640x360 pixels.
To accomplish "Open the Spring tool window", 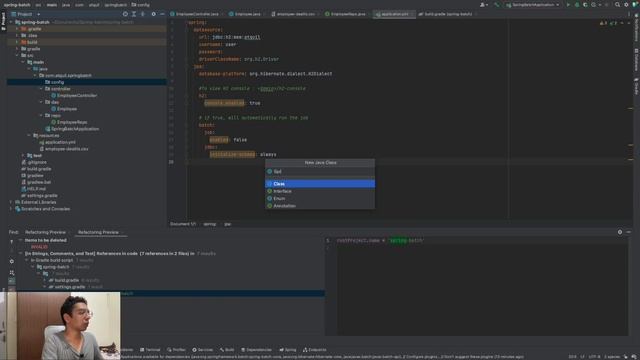I will click(x=288, y=350).
